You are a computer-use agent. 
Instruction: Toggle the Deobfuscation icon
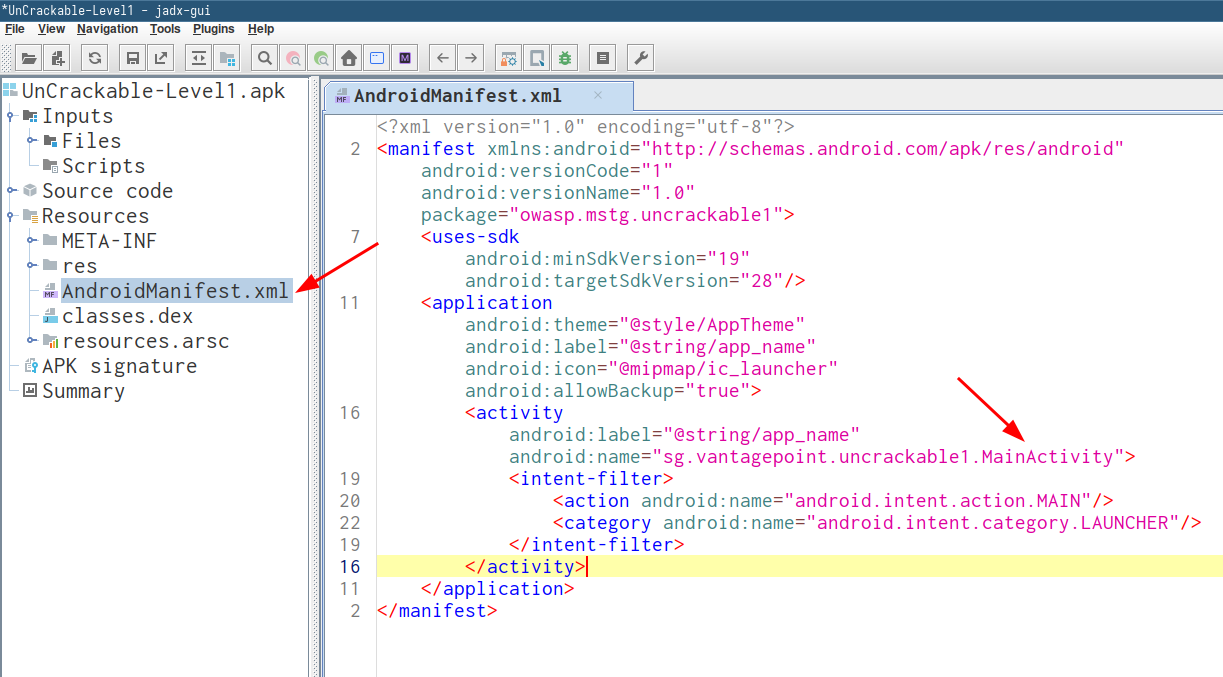pos(508,57)
